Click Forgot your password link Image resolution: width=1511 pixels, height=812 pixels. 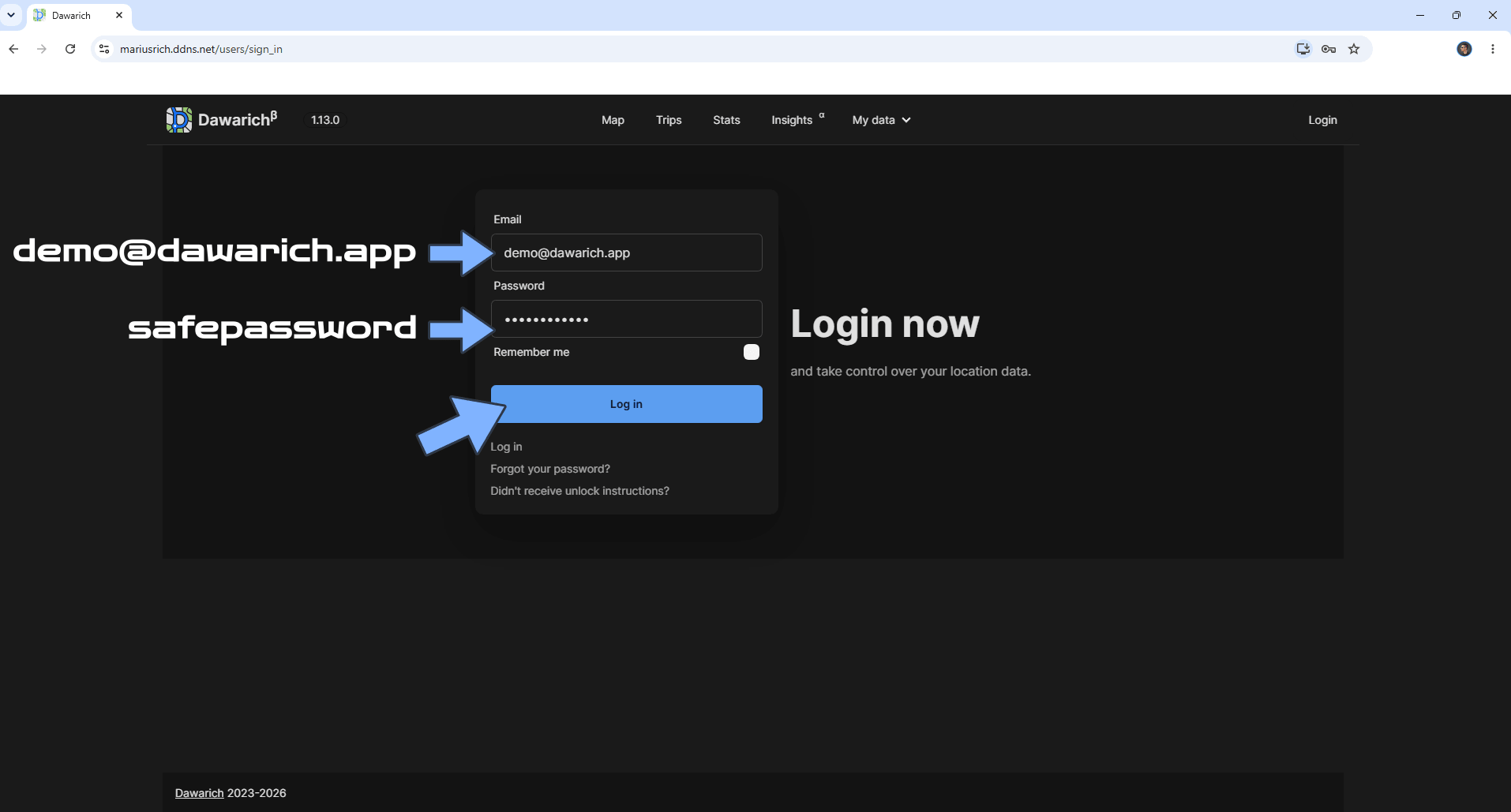click(x=550, y=469)
